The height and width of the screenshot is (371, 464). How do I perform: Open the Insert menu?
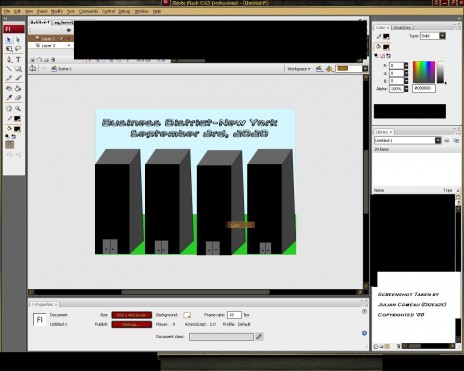point(42,11)
